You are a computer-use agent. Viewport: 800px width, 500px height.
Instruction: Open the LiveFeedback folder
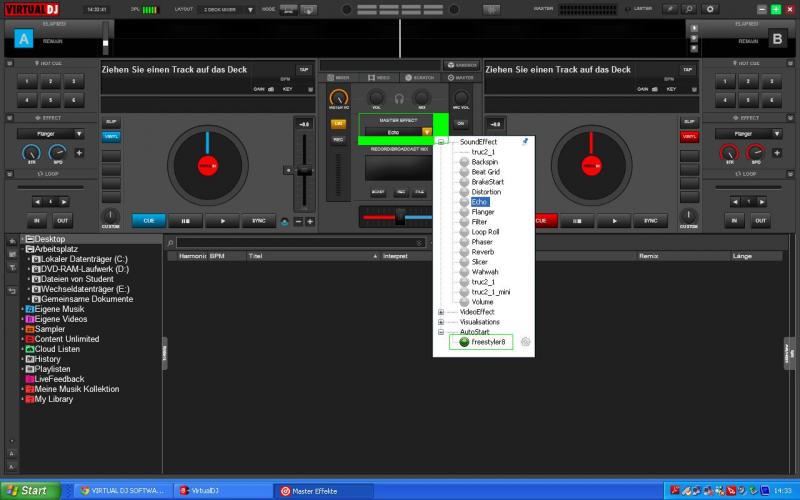(x=55, y=379)
